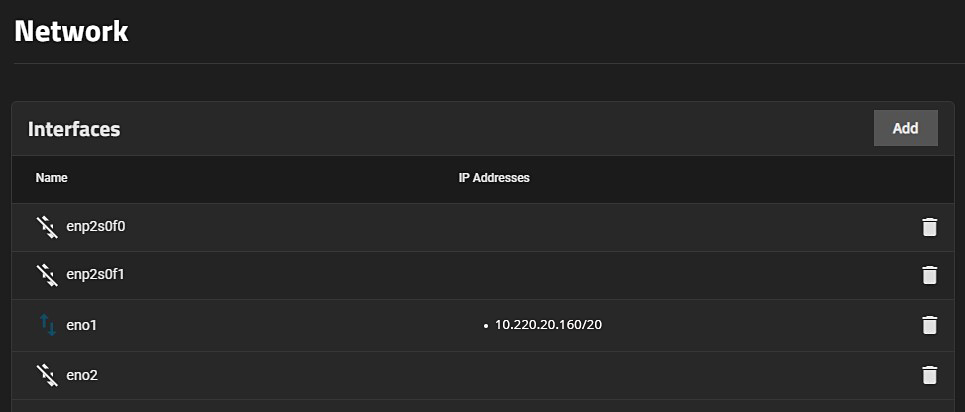Viewport: 965px width, 412px height.
Task: Click the disconnected link icon beside enp2s0f0
Action: coord(47,227)
